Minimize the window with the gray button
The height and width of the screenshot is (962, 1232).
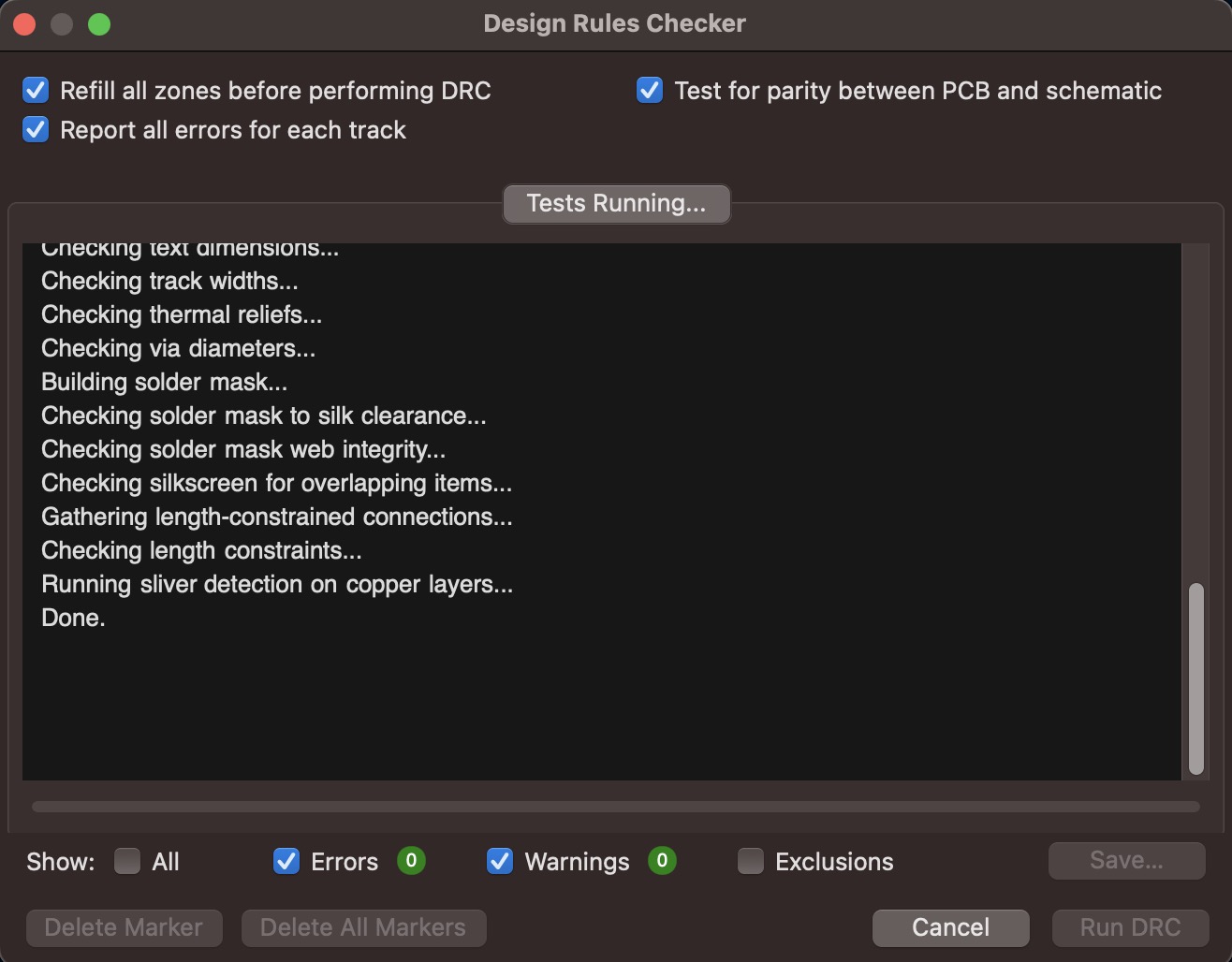click(x=62, y=24)
